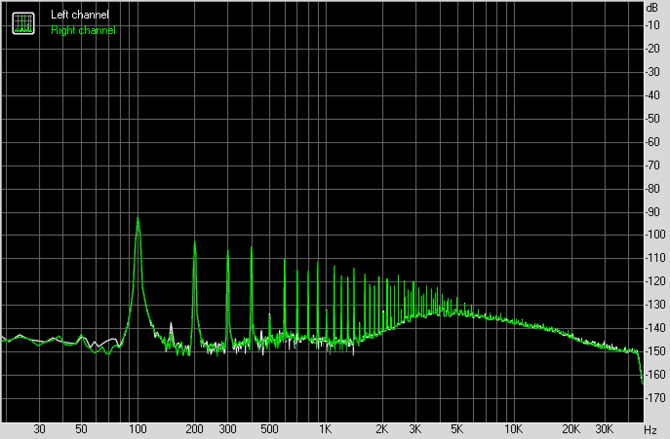Click the '10K' frequency axis label
This screenshot has width=670, height=439.
point(513,429)
